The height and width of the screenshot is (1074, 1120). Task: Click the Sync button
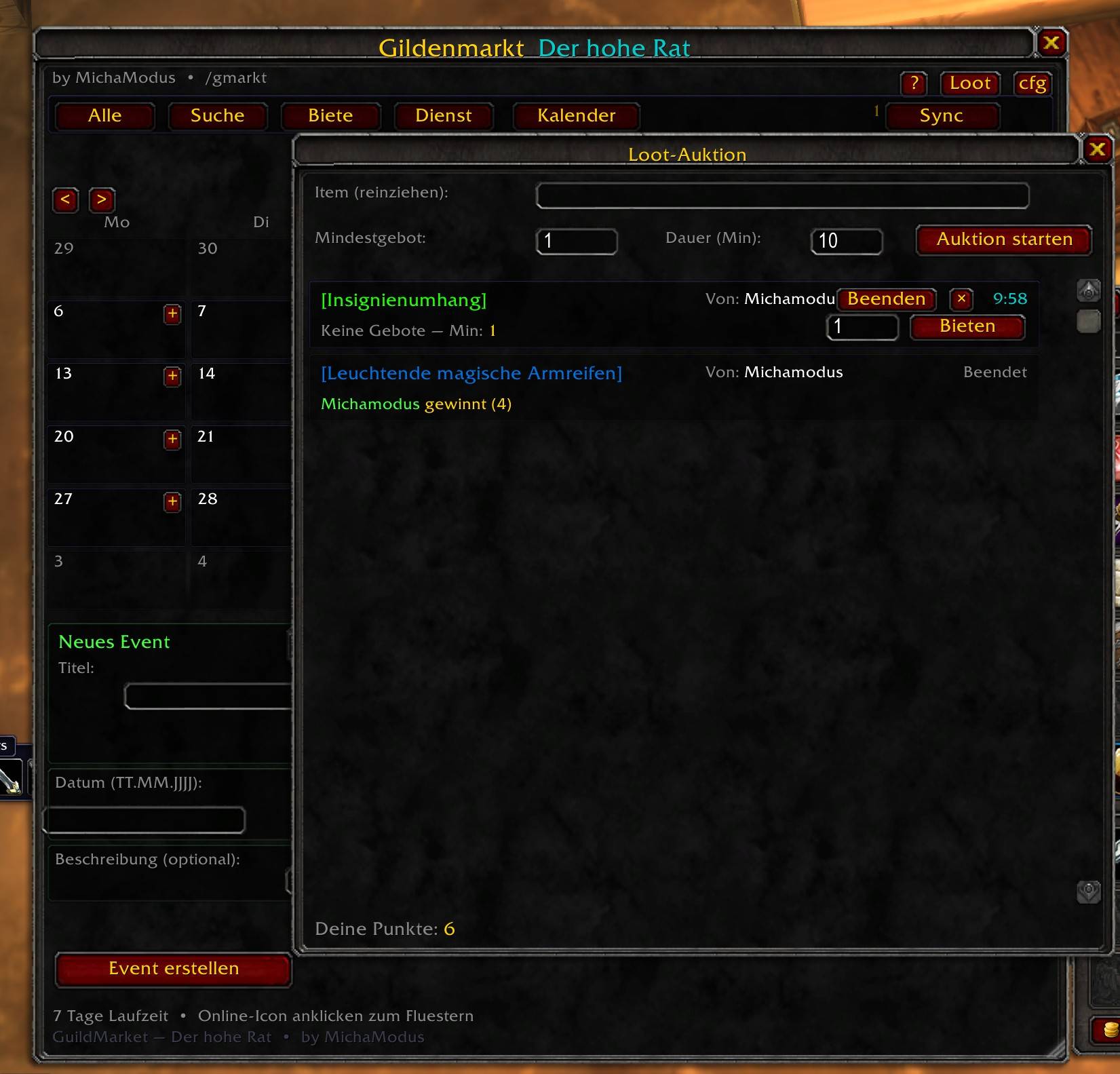(x=942, y=116)
